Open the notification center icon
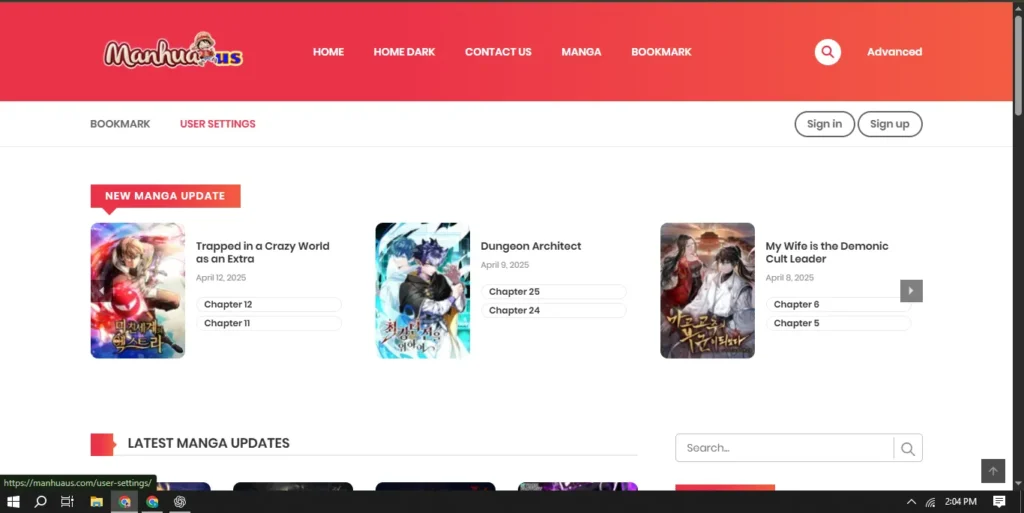 pos(999,502)
